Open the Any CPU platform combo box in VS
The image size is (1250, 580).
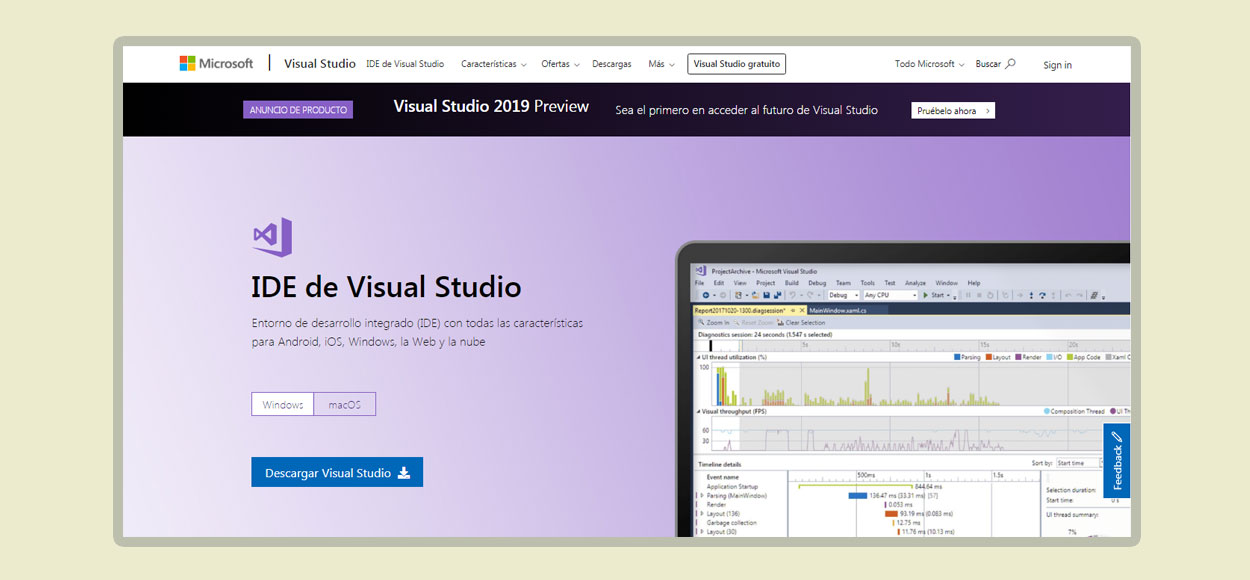(x=890, y=295)
